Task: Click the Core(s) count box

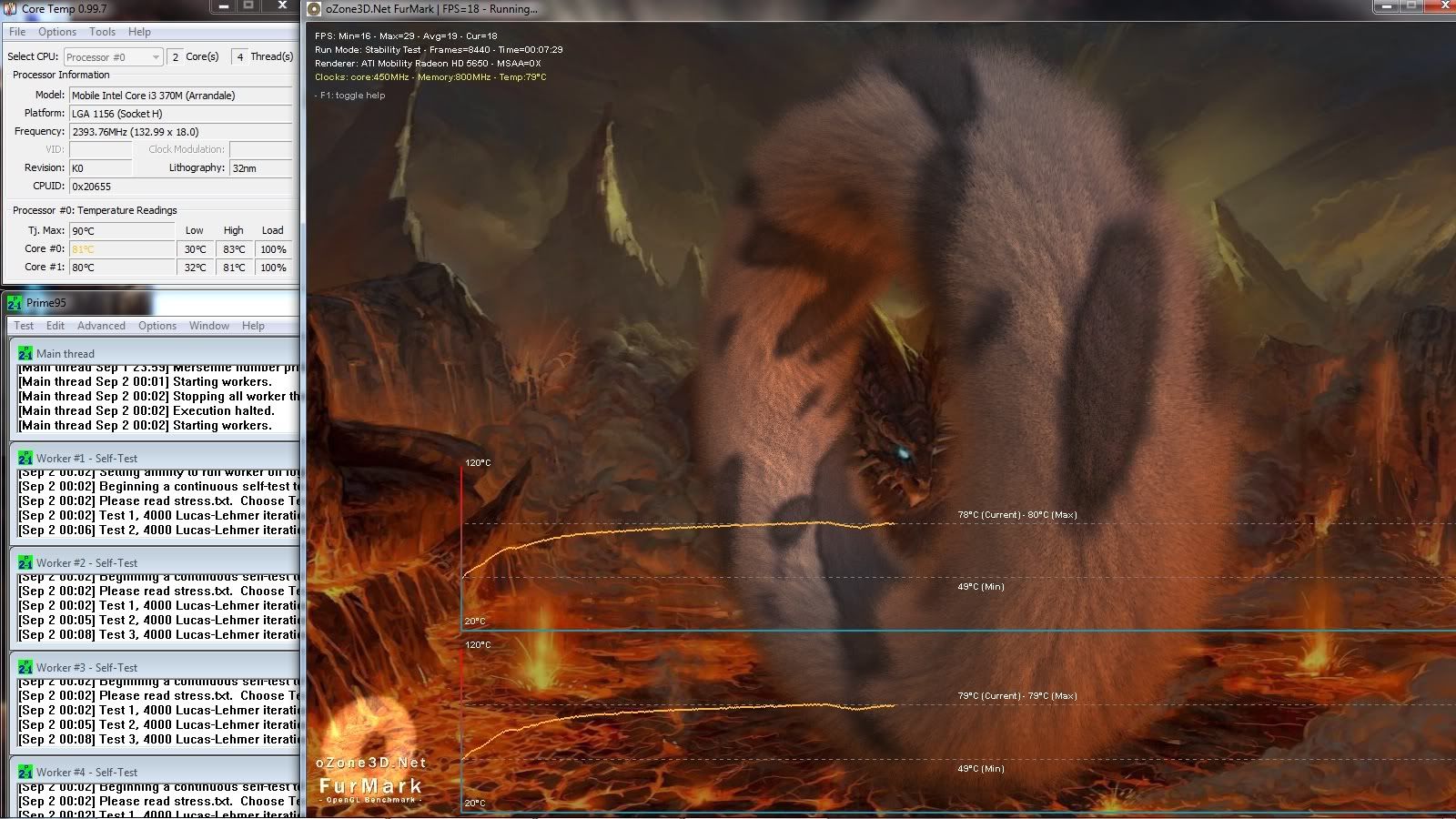Action: 175,56
